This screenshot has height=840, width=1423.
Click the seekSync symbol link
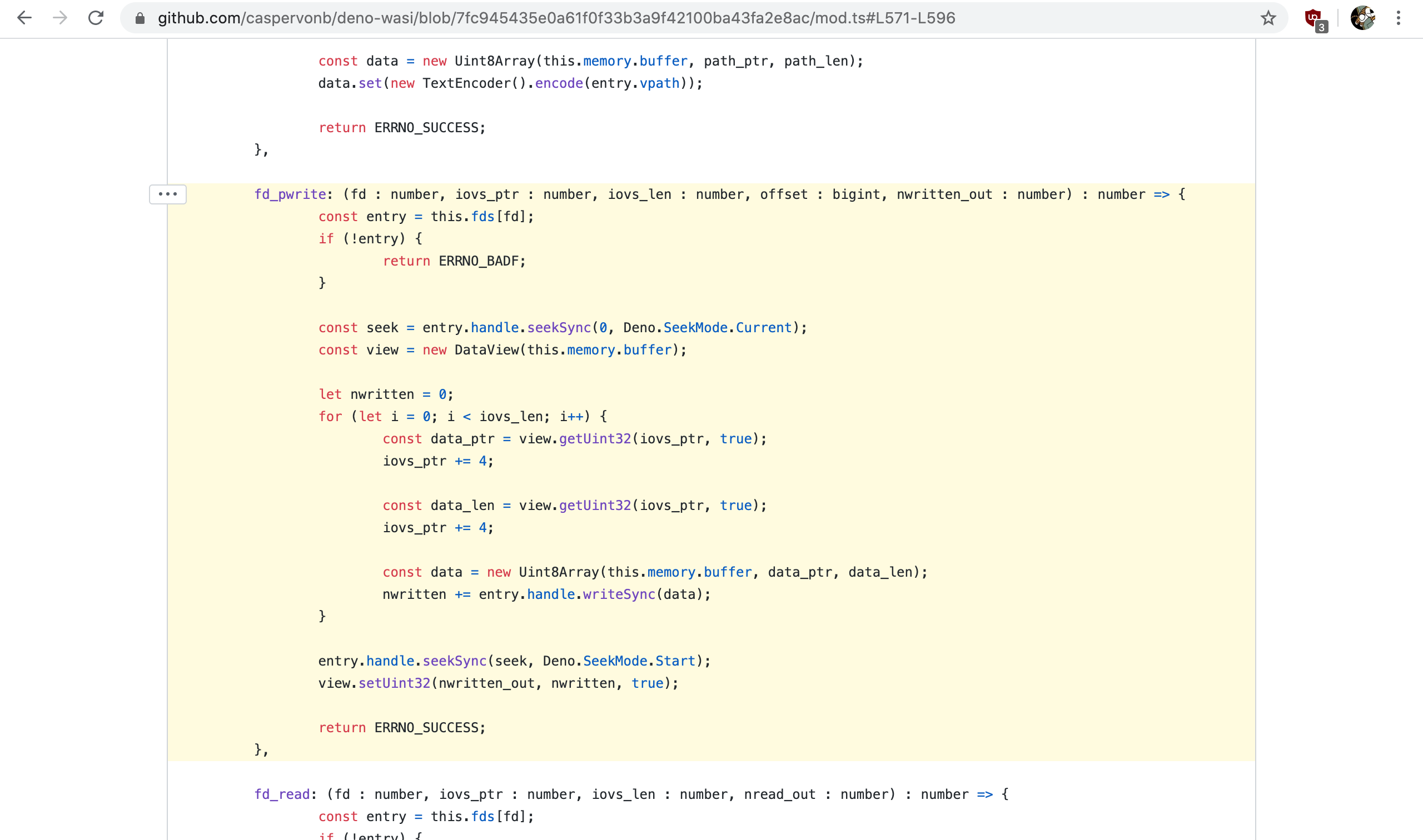click(559, 327)
